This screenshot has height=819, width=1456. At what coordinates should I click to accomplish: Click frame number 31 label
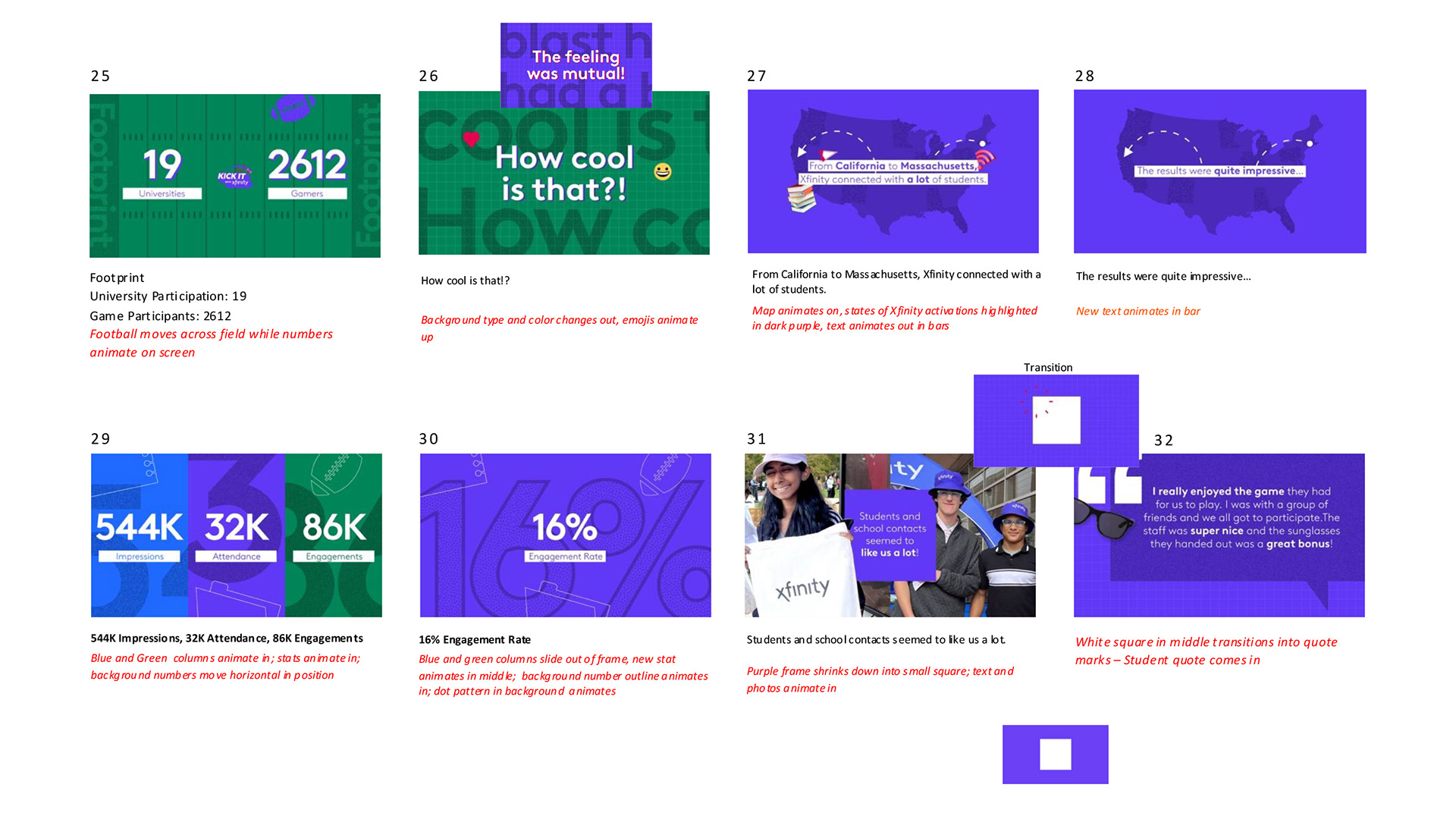(756, 439)
